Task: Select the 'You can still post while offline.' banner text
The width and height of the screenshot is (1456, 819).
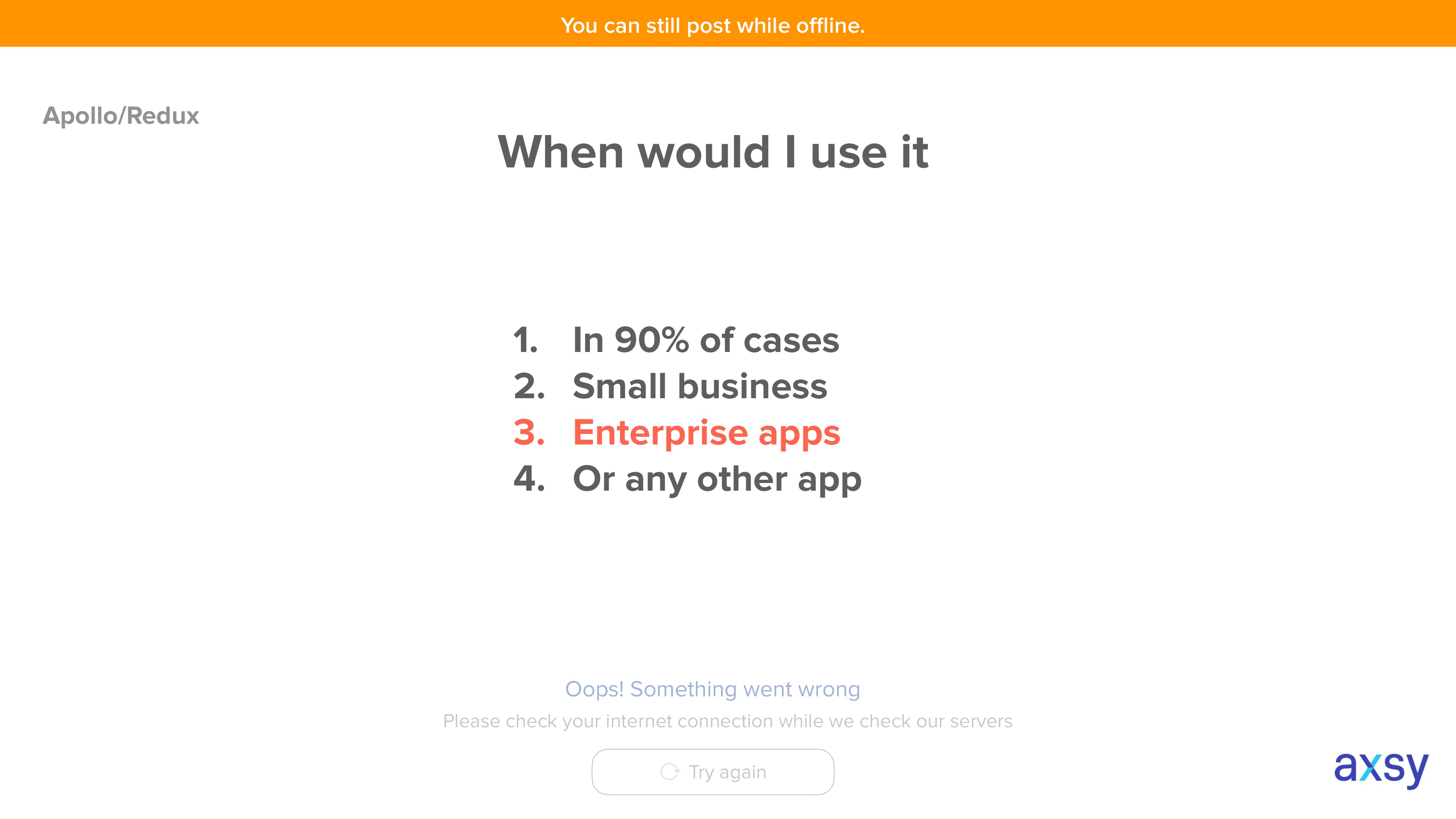Action: click(x=713, y=25)
